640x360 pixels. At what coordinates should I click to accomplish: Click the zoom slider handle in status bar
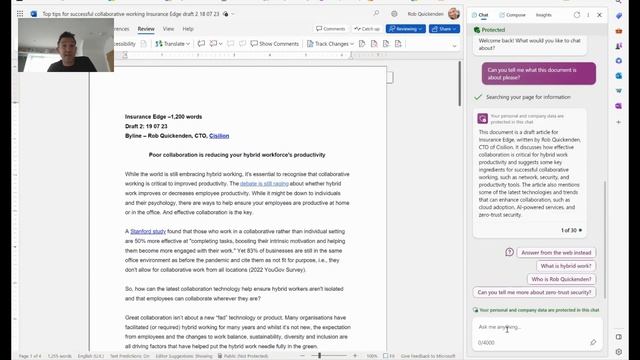pyautogui.click(x=319, y=356)
